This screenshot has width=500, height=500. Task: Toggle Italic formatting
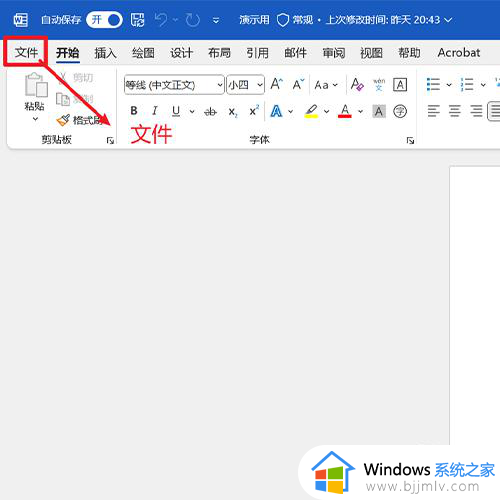pyautogui.click(x=155, y=111)
